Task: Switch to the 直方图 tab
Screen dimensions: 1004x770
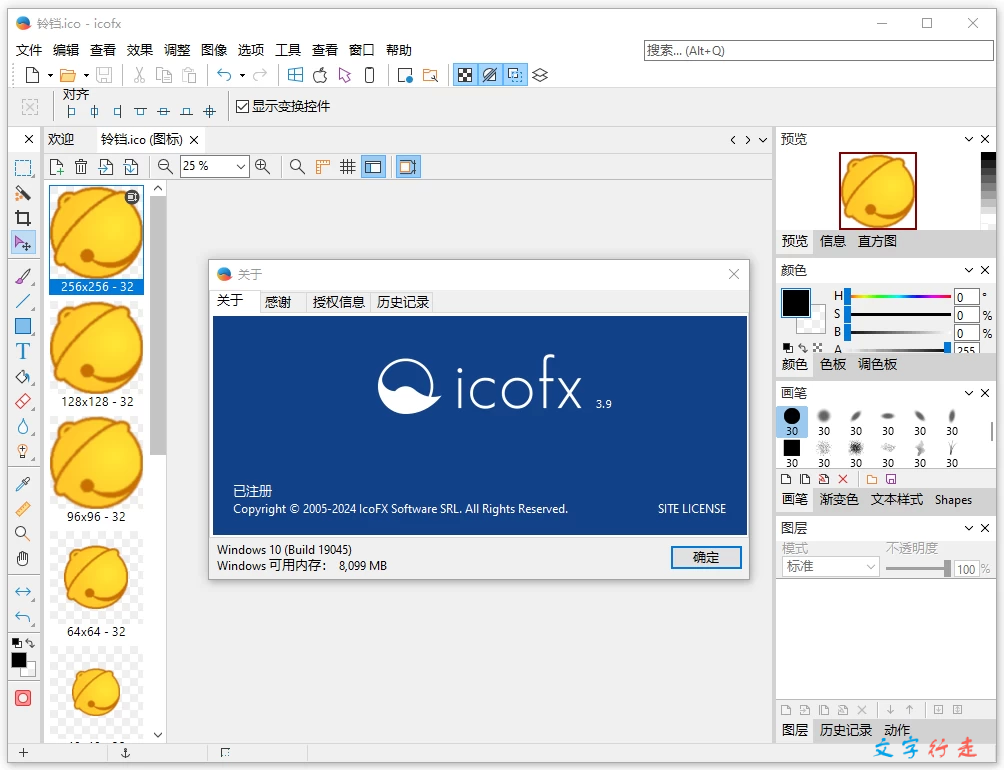Action: pyautogui.click(x=877, y=241)
